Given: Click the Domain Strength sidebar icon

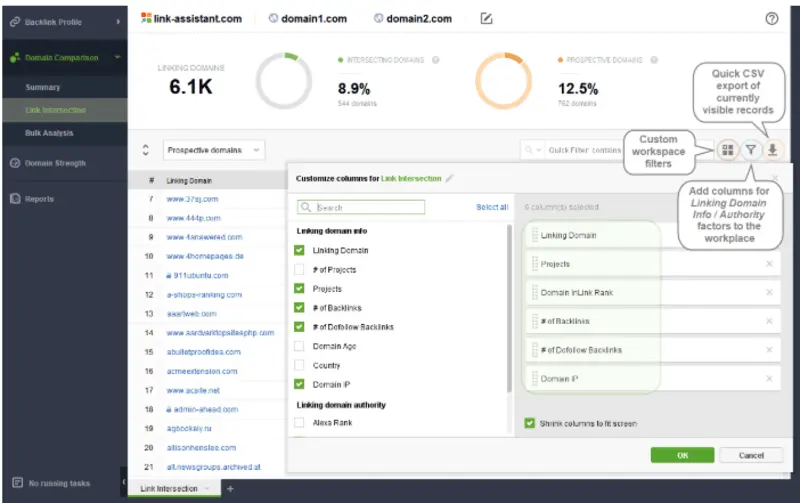Looking at the screenshot, I should (x=15, y=163).
